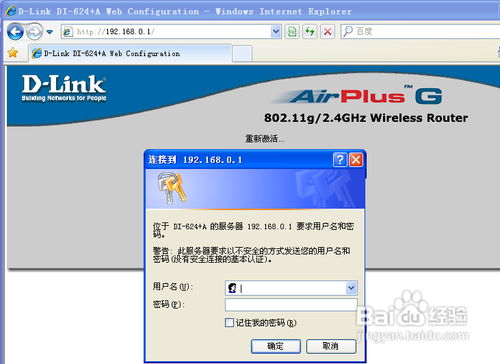
Task: Tick the 记住我的密码 checkbox
Action: click(229, 322)
